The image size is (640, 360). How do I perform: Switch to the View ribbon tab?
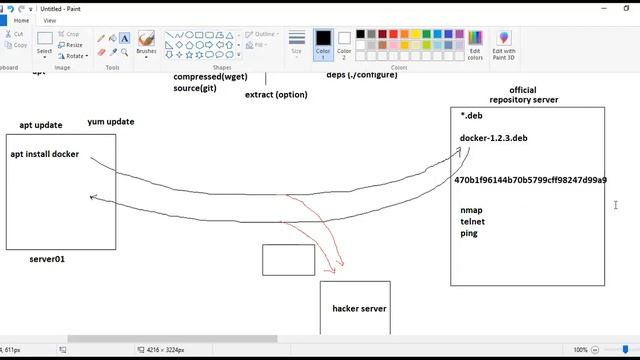tap(50, 20)
